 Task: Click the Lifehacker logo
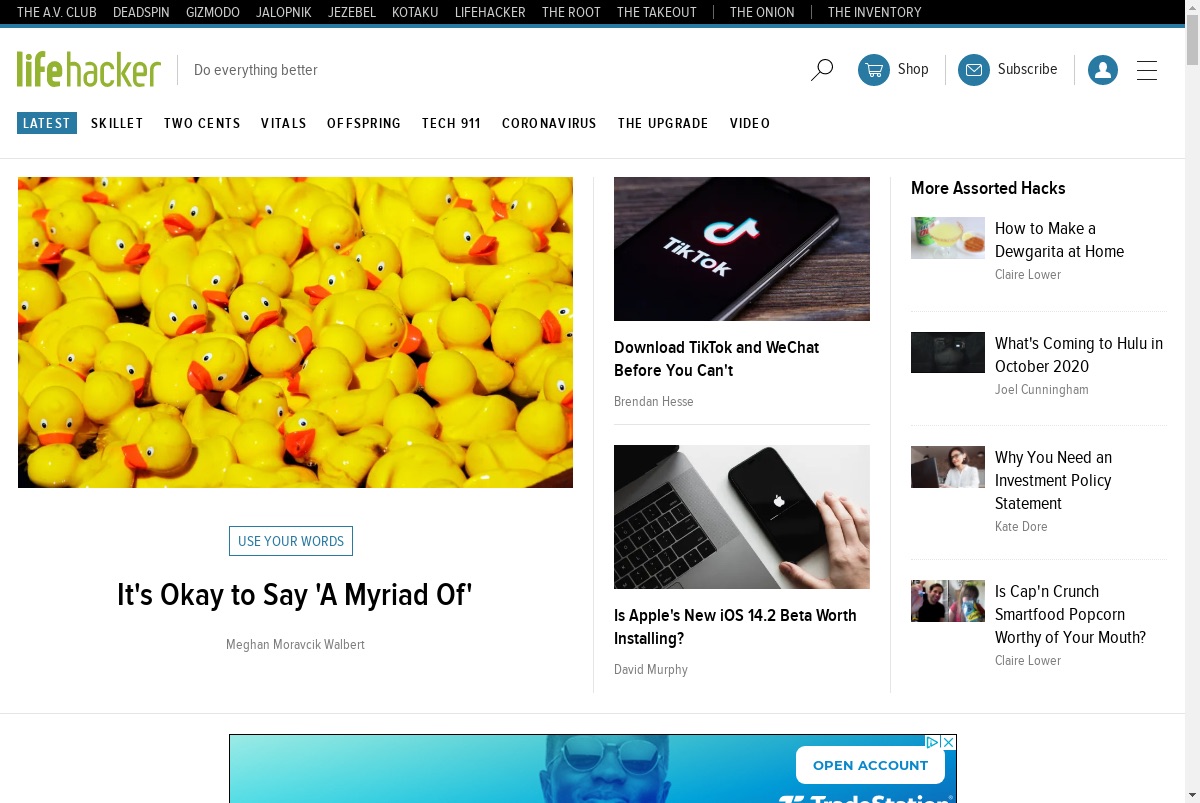[x=89, y=70]
